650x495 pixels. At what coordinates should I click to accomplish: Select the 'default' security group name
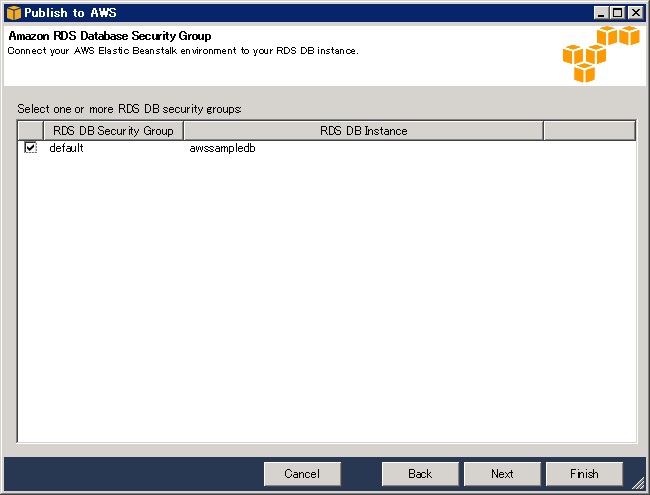coord(66,148)
